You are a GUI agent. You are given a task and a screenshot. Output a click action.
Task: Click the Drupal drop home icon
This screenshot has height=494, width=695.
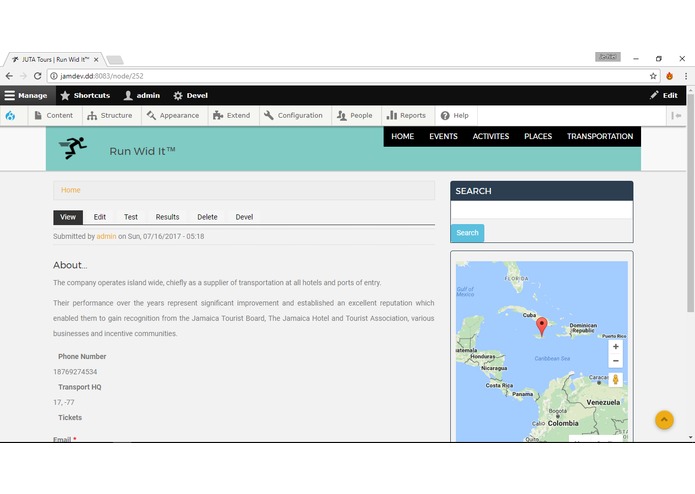click(x=10, y=116)
